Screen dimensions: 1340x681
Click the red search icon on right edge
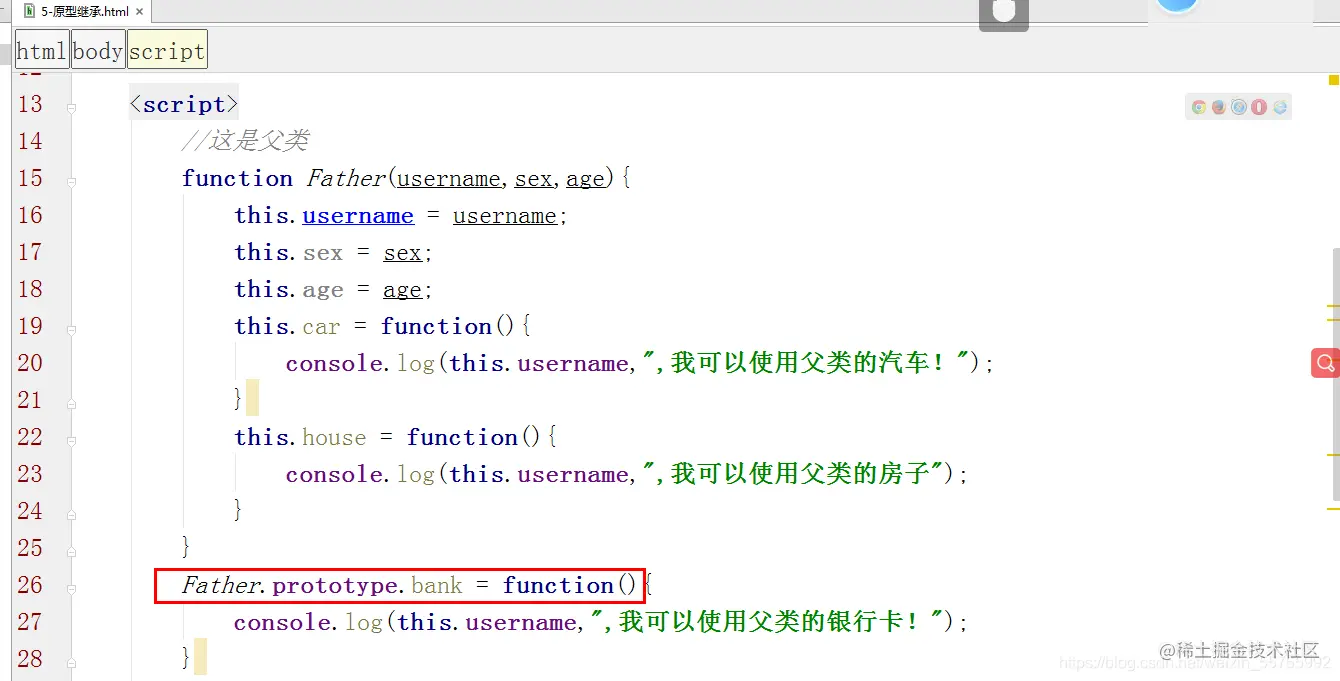click(x=1326, y=363)
